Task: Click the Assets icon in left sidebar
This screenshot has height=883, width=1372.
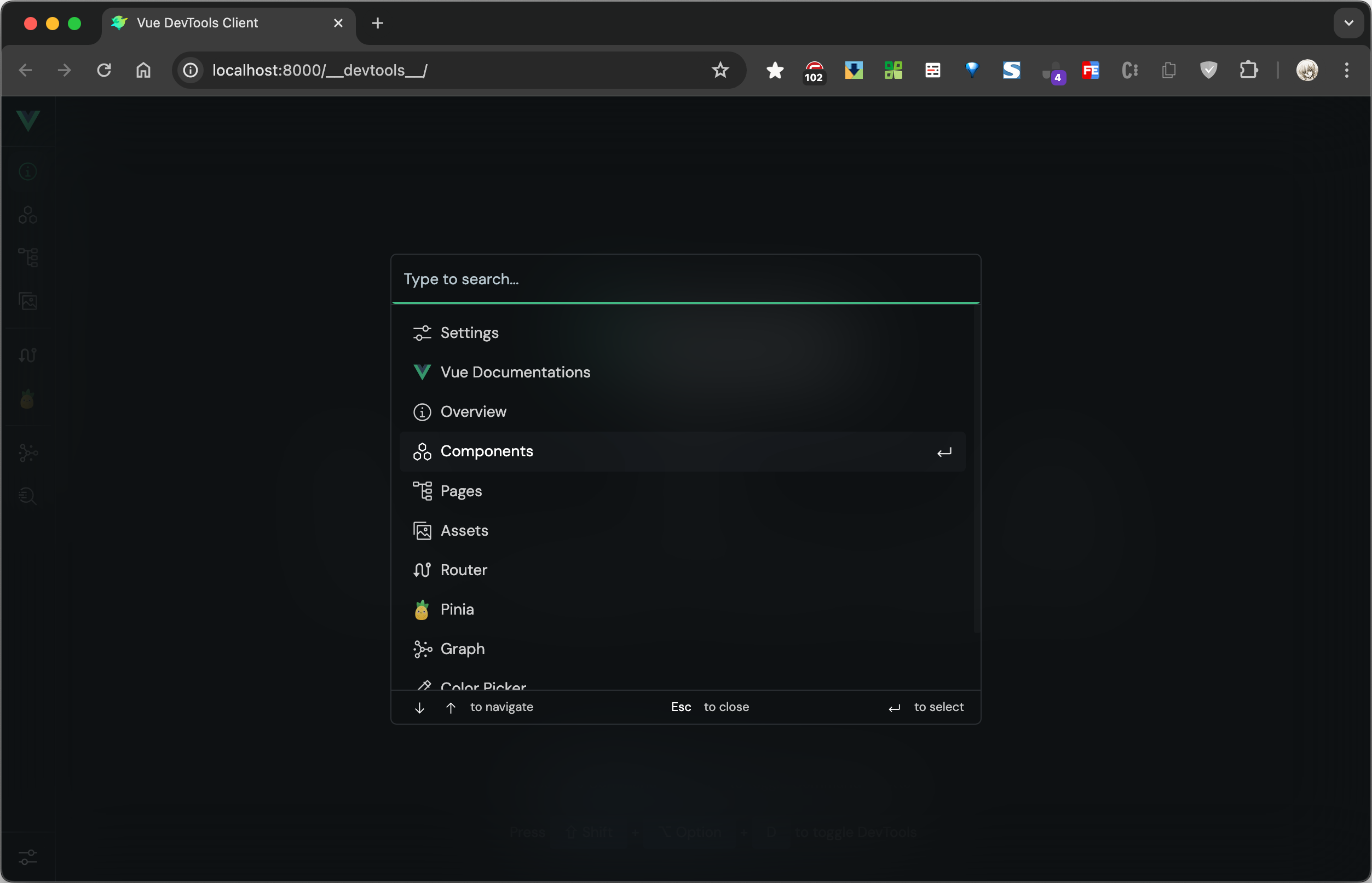Action: (x=27, y=301)
